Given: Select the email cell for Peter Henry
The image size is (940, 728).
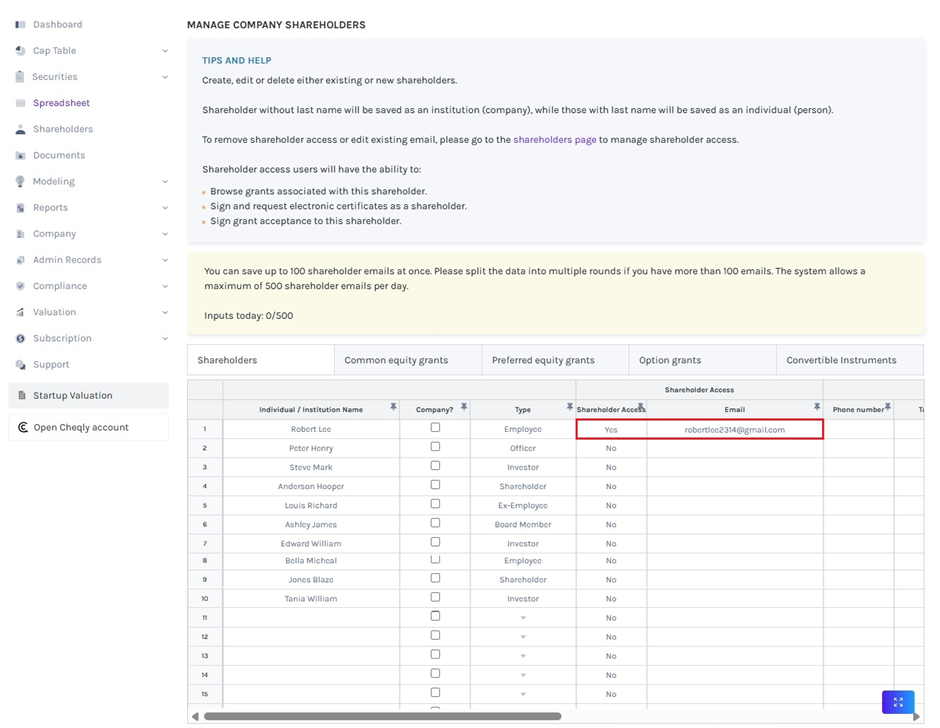Looking at the screenshot, I should (x=734, y=448).
